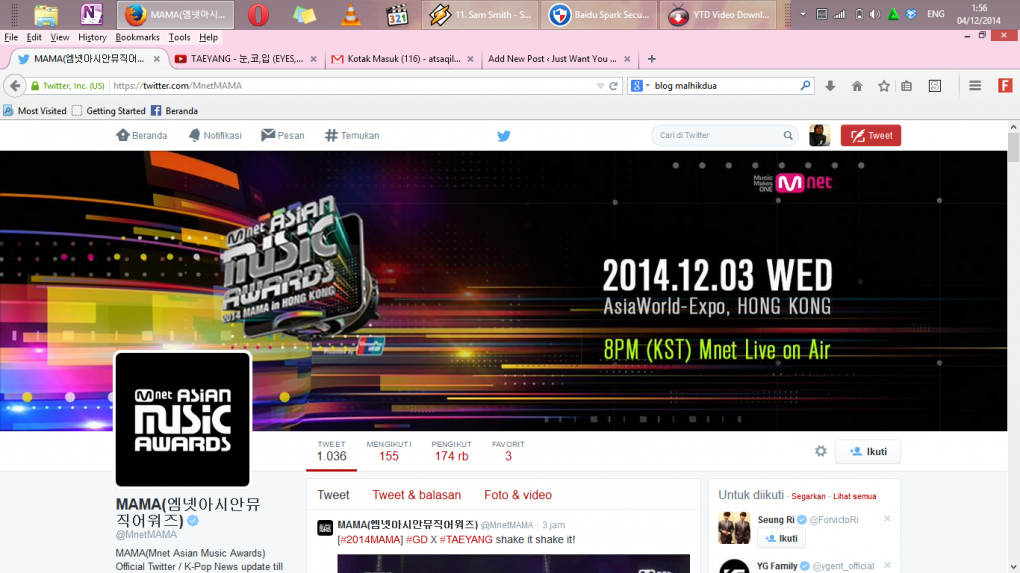
Task: Expand the profile gear options menu
Action: 820,452
